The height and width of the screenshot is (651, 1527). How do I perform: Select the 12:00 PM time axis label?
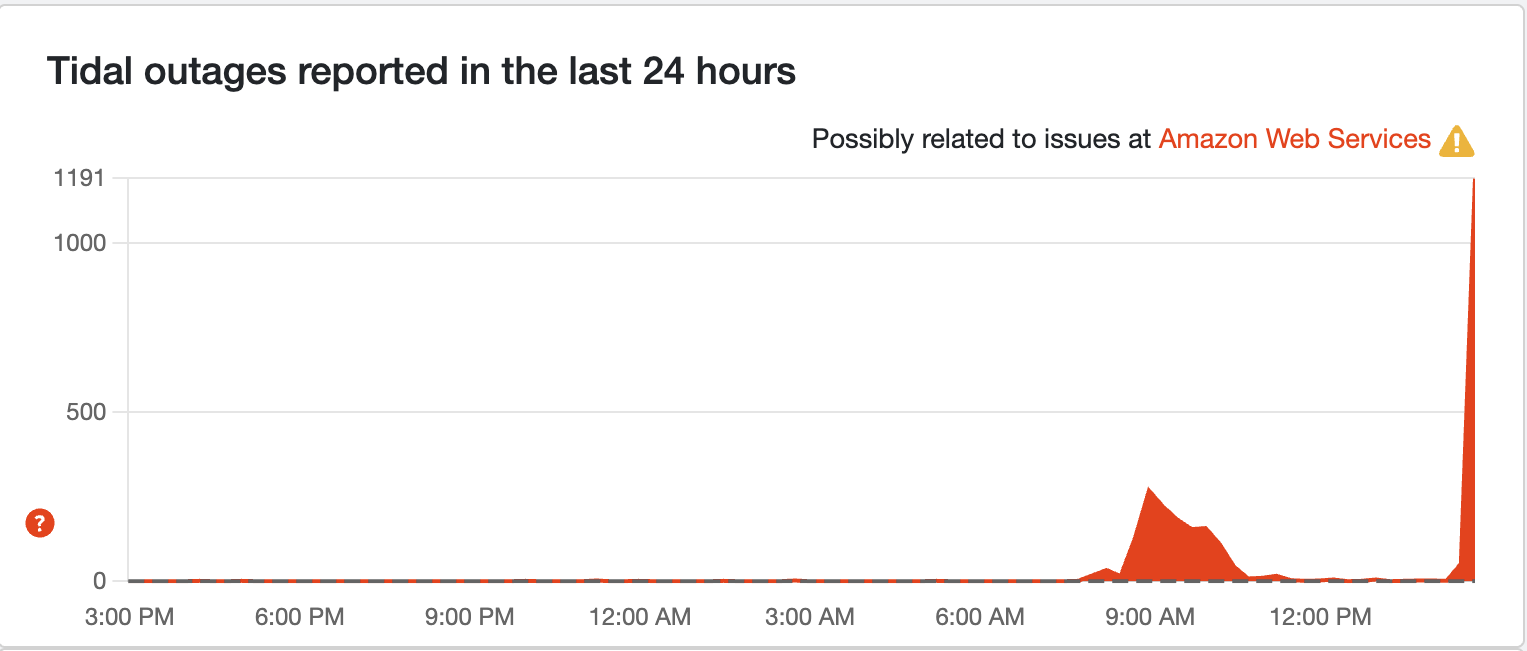point(1321,617)
